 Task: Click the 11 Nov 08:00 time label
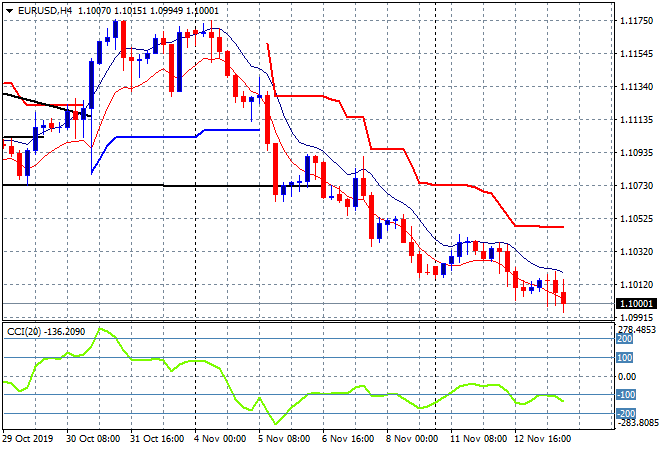tap(479, 439)
